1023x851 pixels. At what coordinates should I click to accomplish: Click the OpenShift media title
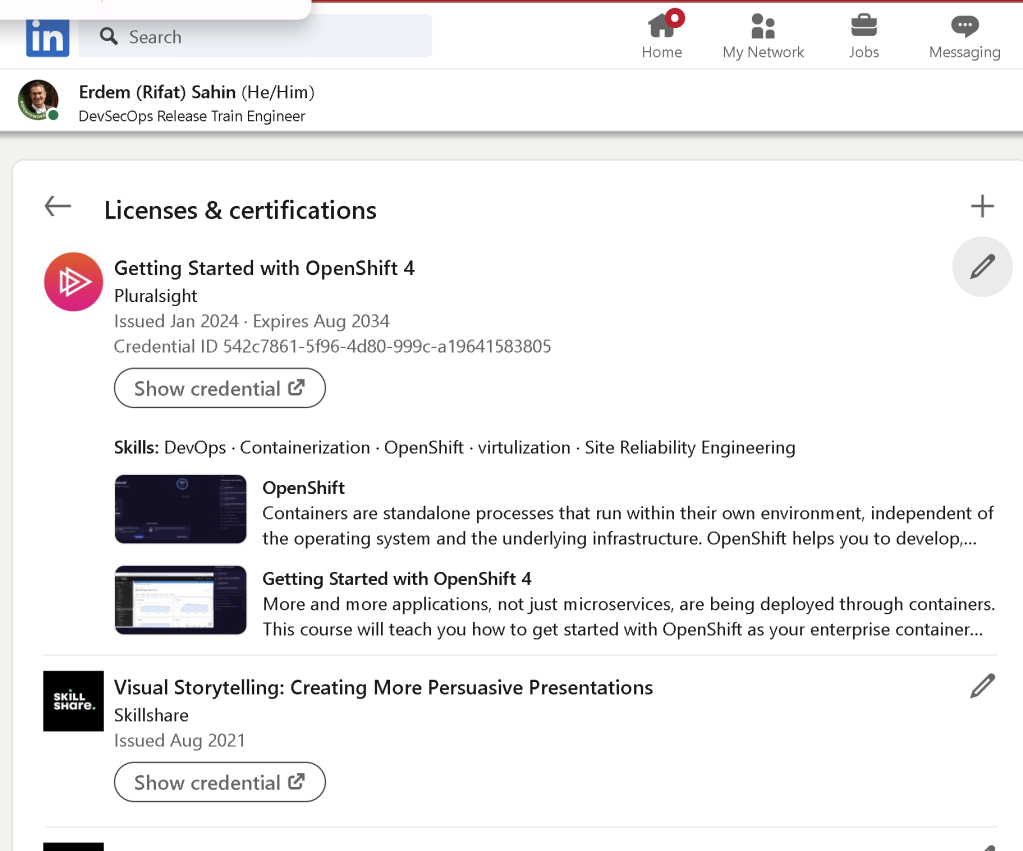coord(303,487)
